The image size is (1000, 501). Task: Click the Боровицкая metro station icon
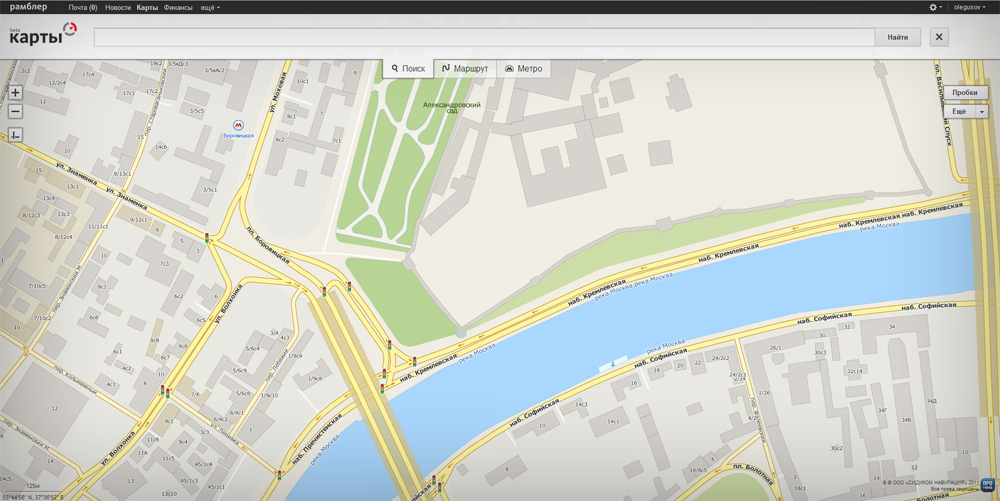pos(238,126)
